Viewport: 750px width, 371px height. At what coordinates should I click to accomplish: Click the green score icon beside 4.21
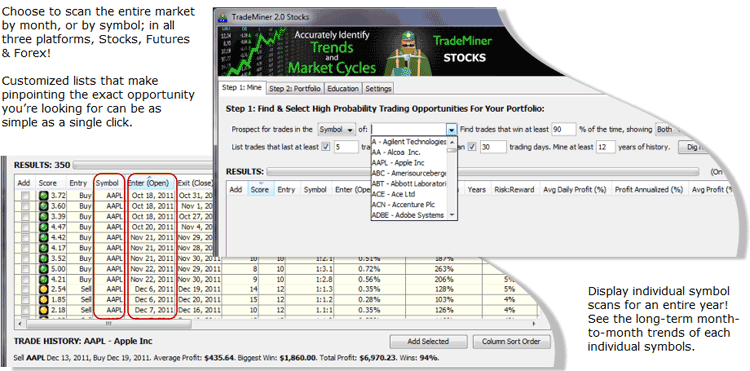pos(44,279)
